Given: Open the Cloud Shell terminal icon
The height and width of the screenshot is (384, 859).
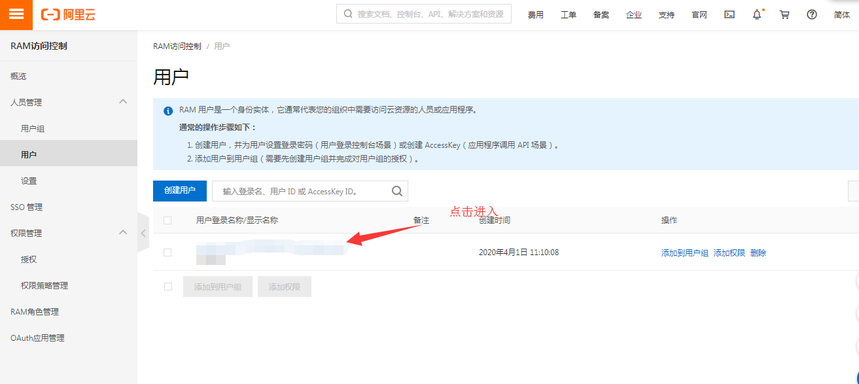Looking at the screenshot, I should [729, 15].
